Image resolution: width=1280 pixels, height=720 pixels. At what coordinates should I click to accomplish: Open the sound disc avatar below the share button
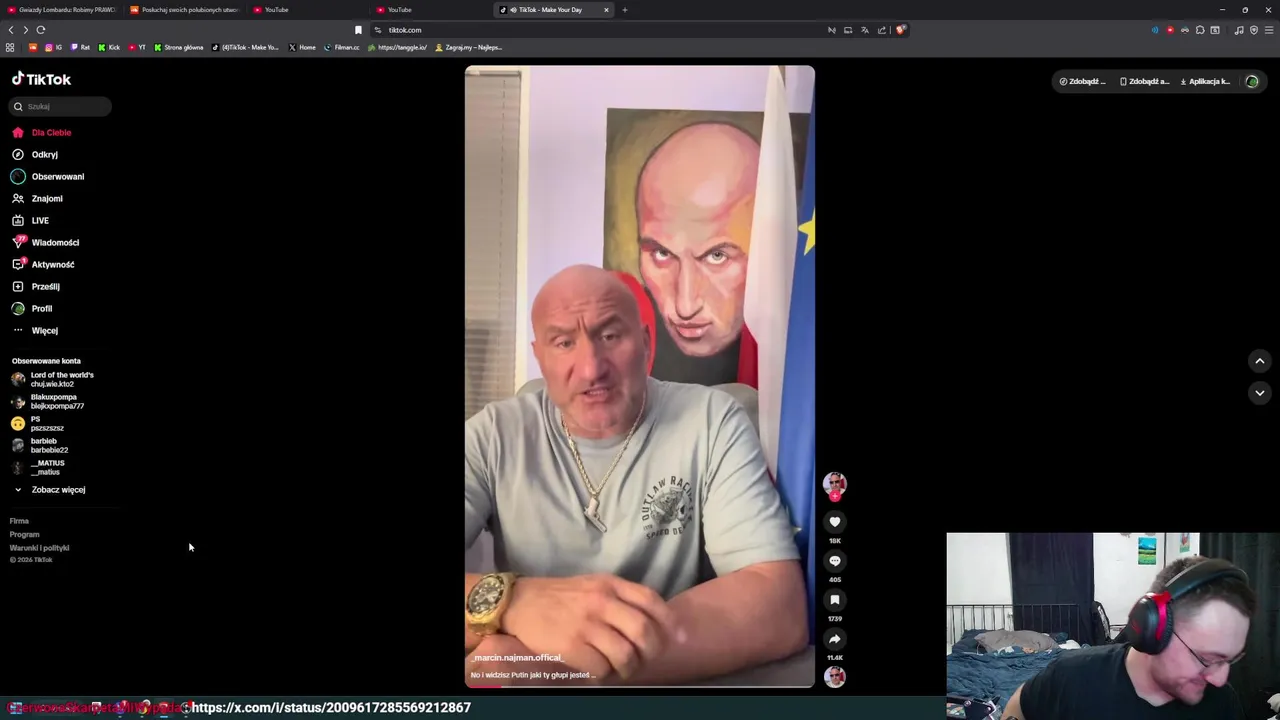pyautogui.click(x=835, y=677)
